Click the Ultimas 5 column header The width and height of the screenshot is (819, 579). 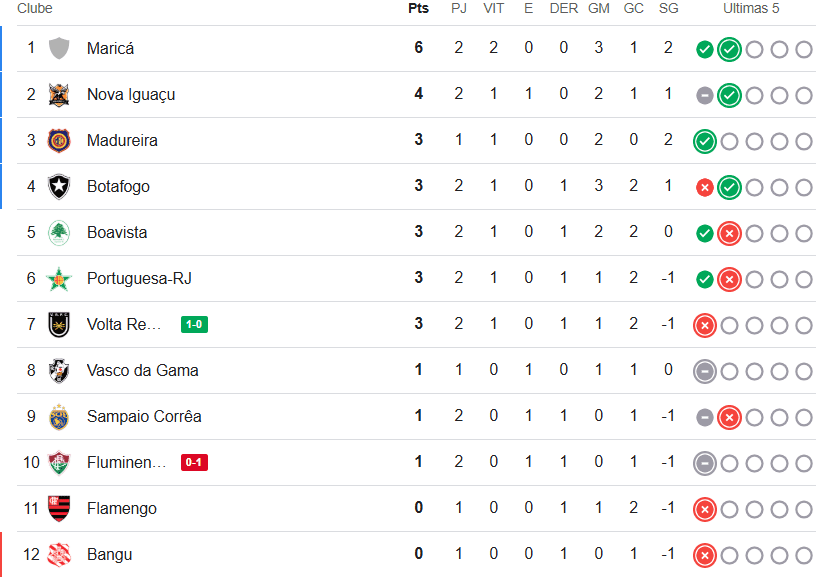tap(751, 9)
